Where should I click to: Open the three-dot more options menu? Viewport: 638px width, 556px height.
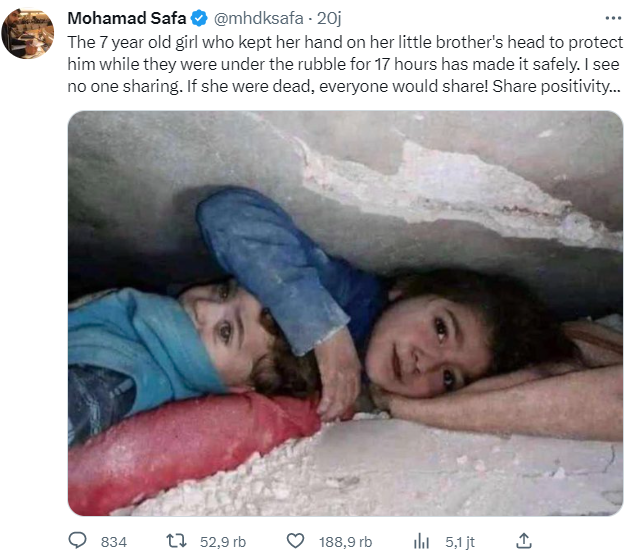click(611, 18)
